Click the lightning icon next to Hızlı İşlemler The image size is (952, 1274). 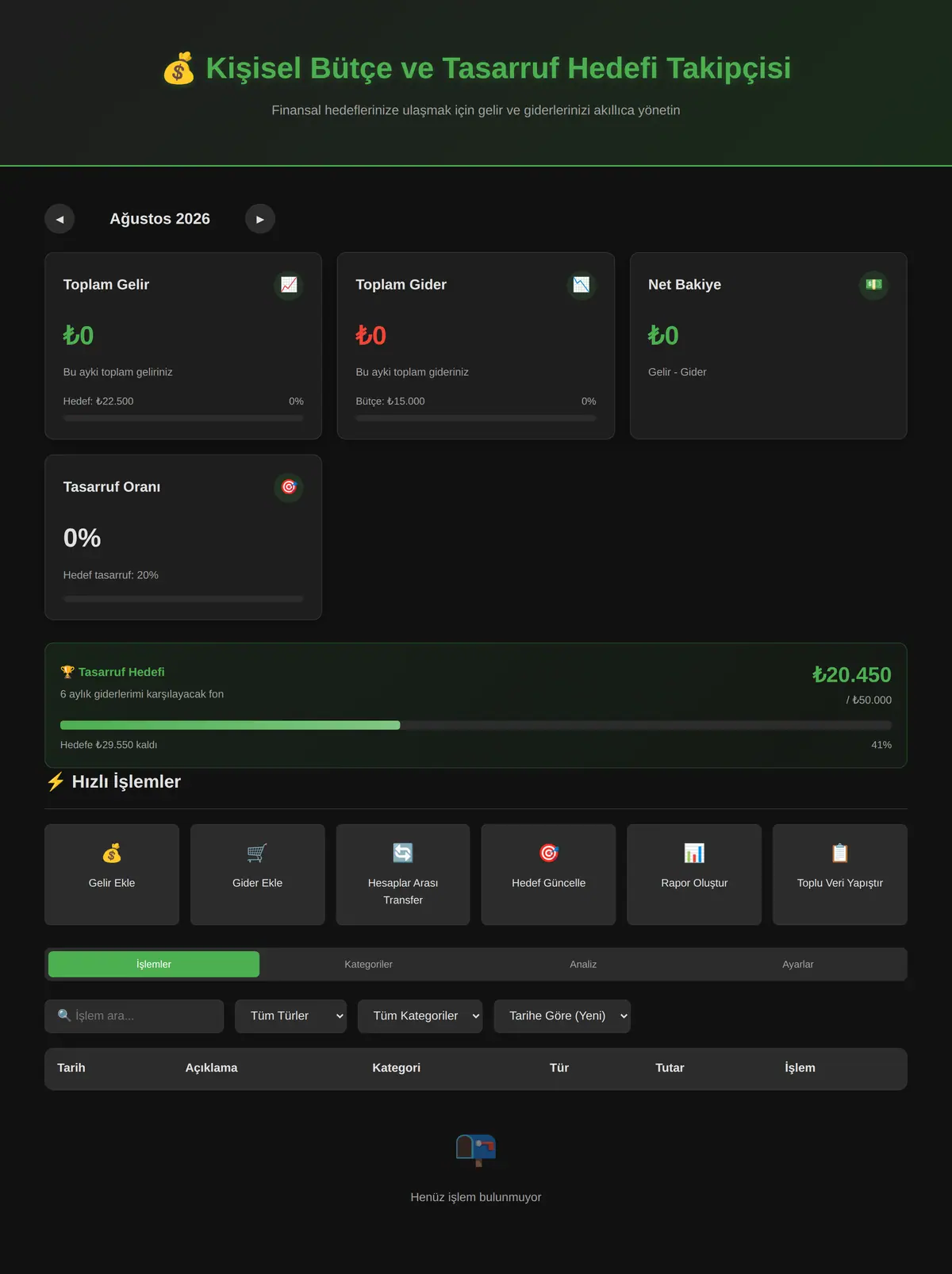click(x=56, y=782)
